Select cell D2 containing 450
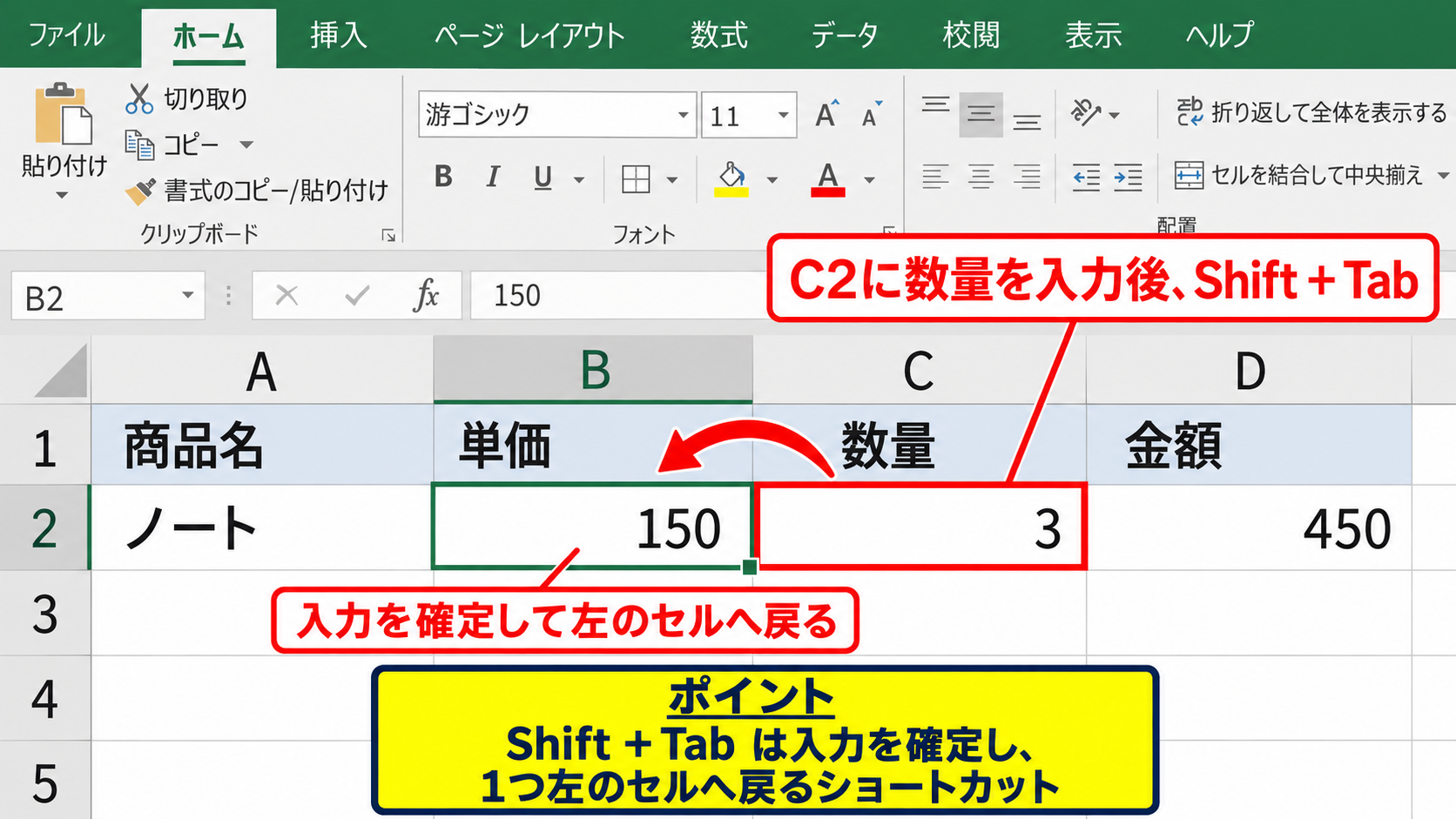Screen dimensions: 1456x819 (x=1249, y=527)
